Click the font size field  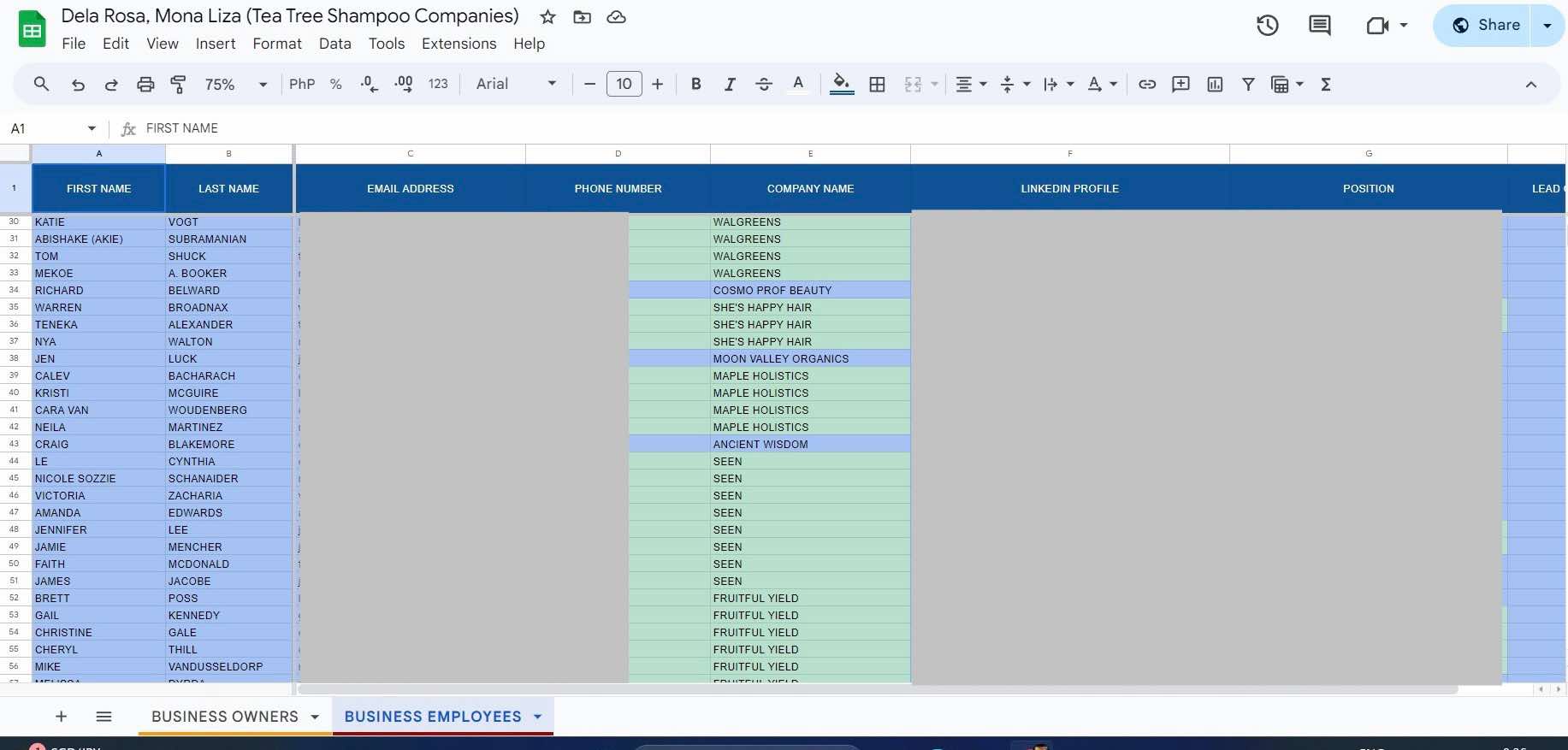(x=624, y=84)
